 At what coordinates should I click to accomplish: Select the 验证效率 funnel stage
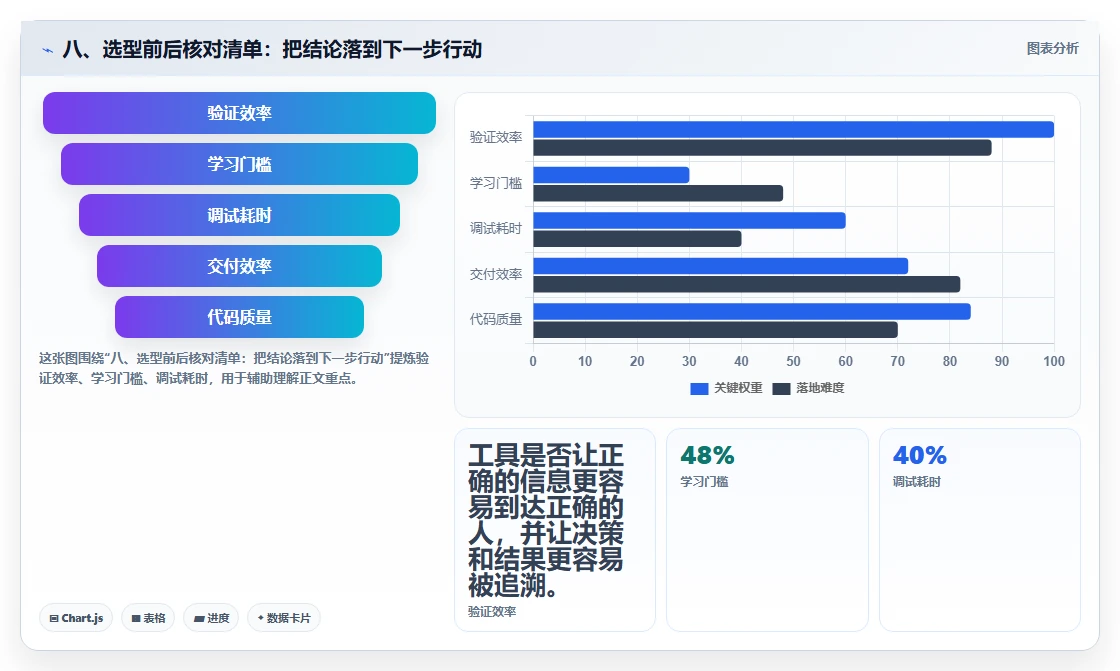239,113
